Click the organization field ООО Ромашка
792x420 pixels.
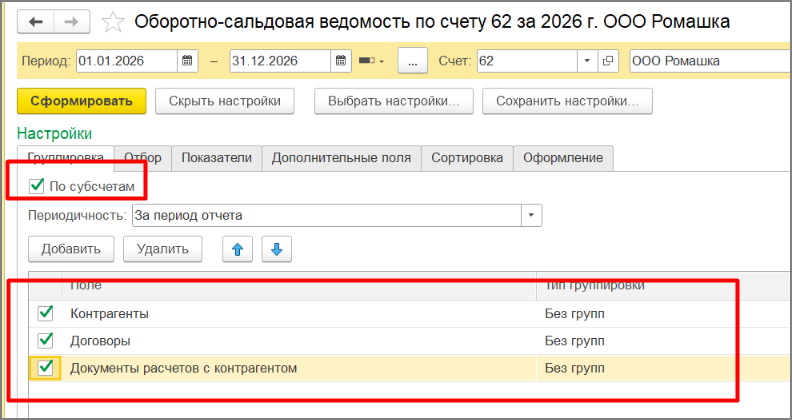coord(705,61)
